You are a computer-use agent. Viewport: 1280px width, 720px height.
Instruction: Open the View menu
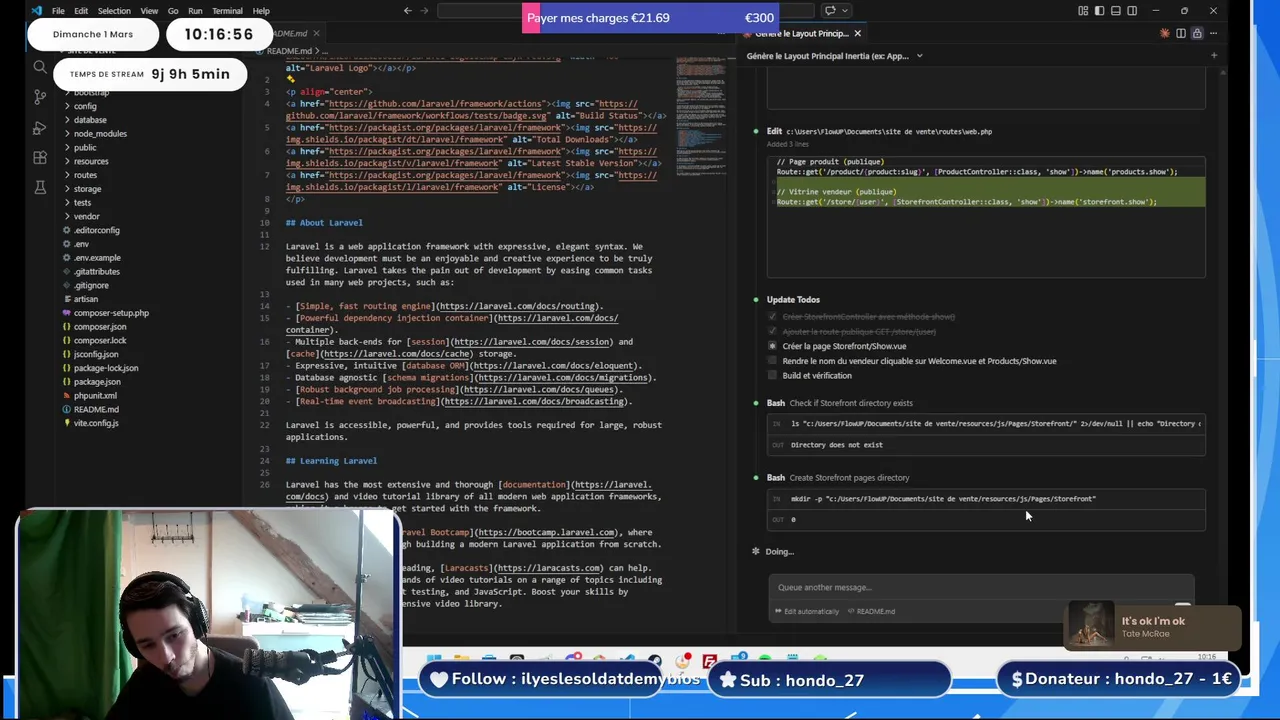pos(149,11)
